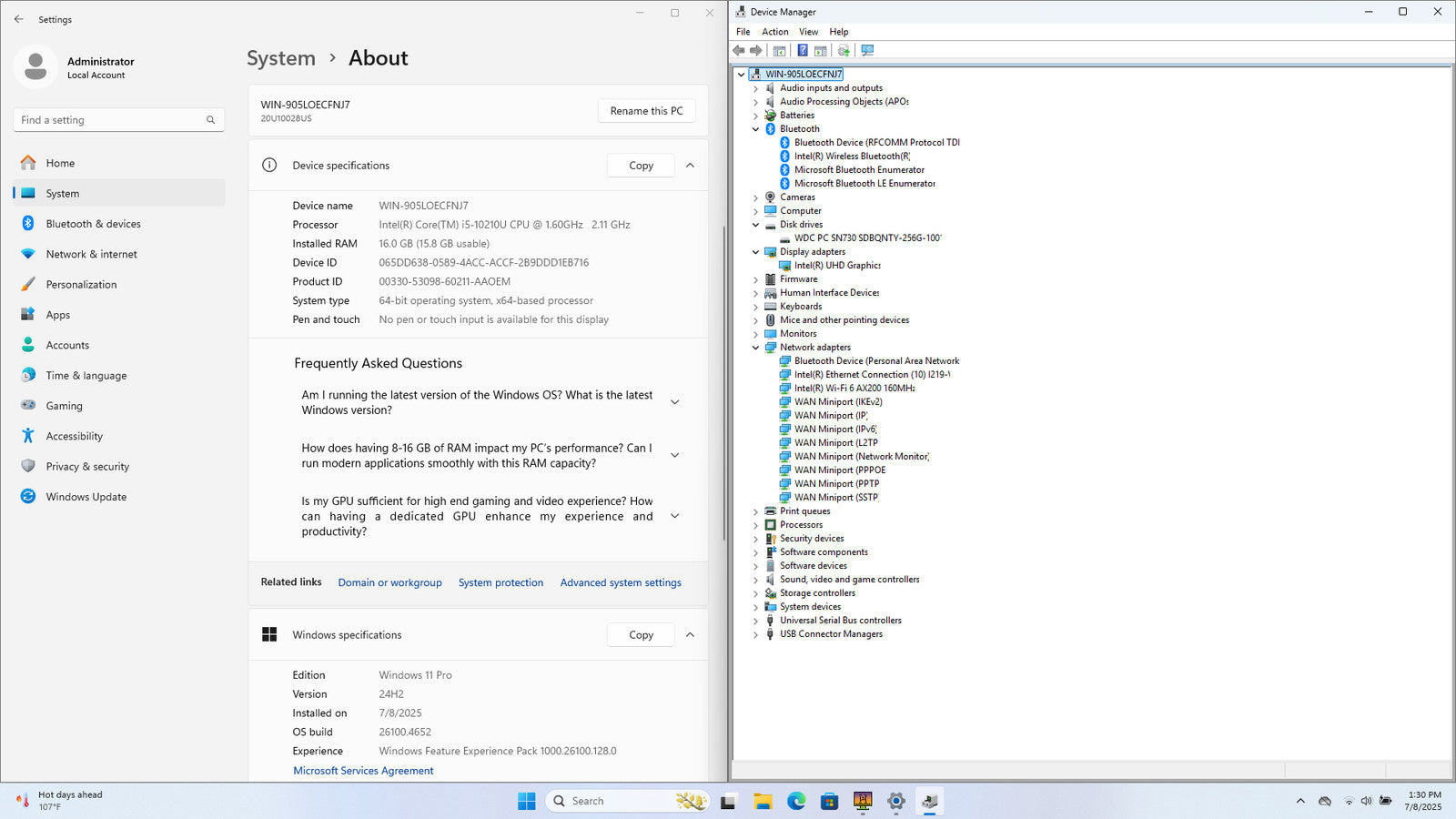Screen dimensions: 1456x819
Task: Click the Scan for hardware changes toolbar icon
Action: [x=867, y=51]
